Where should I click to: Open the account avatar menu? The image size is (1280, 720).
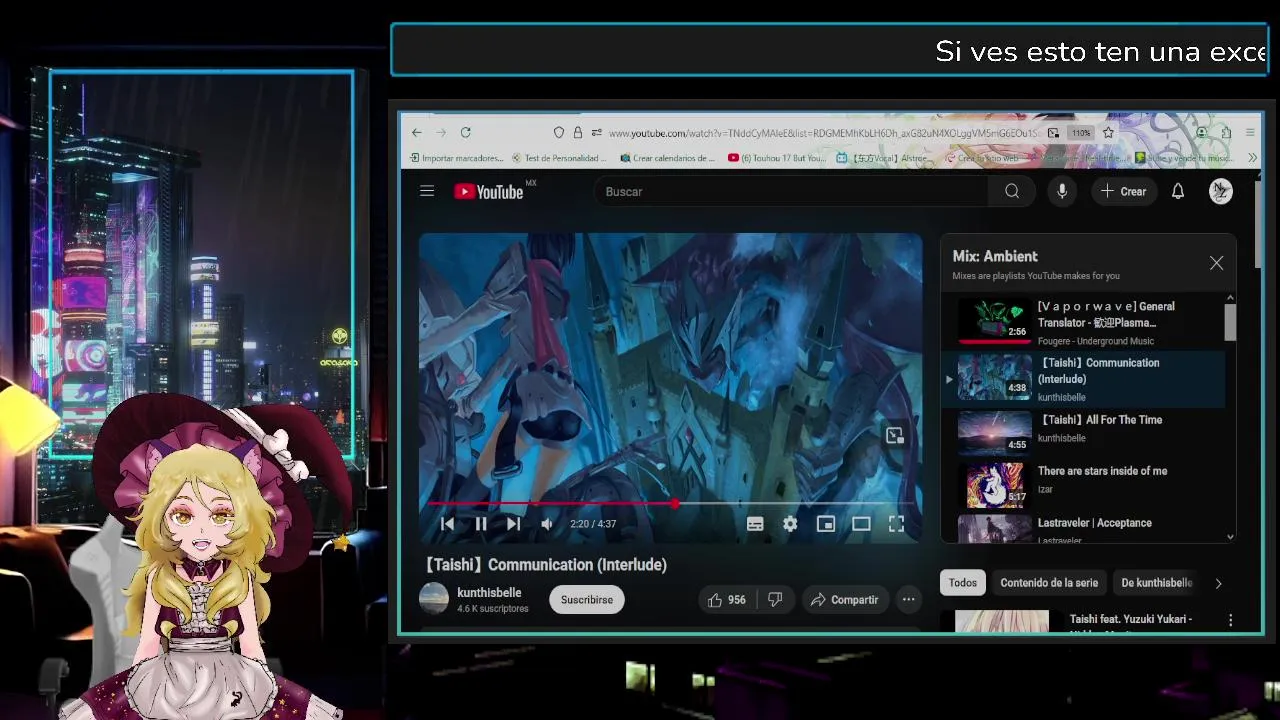click(1220, 191)
